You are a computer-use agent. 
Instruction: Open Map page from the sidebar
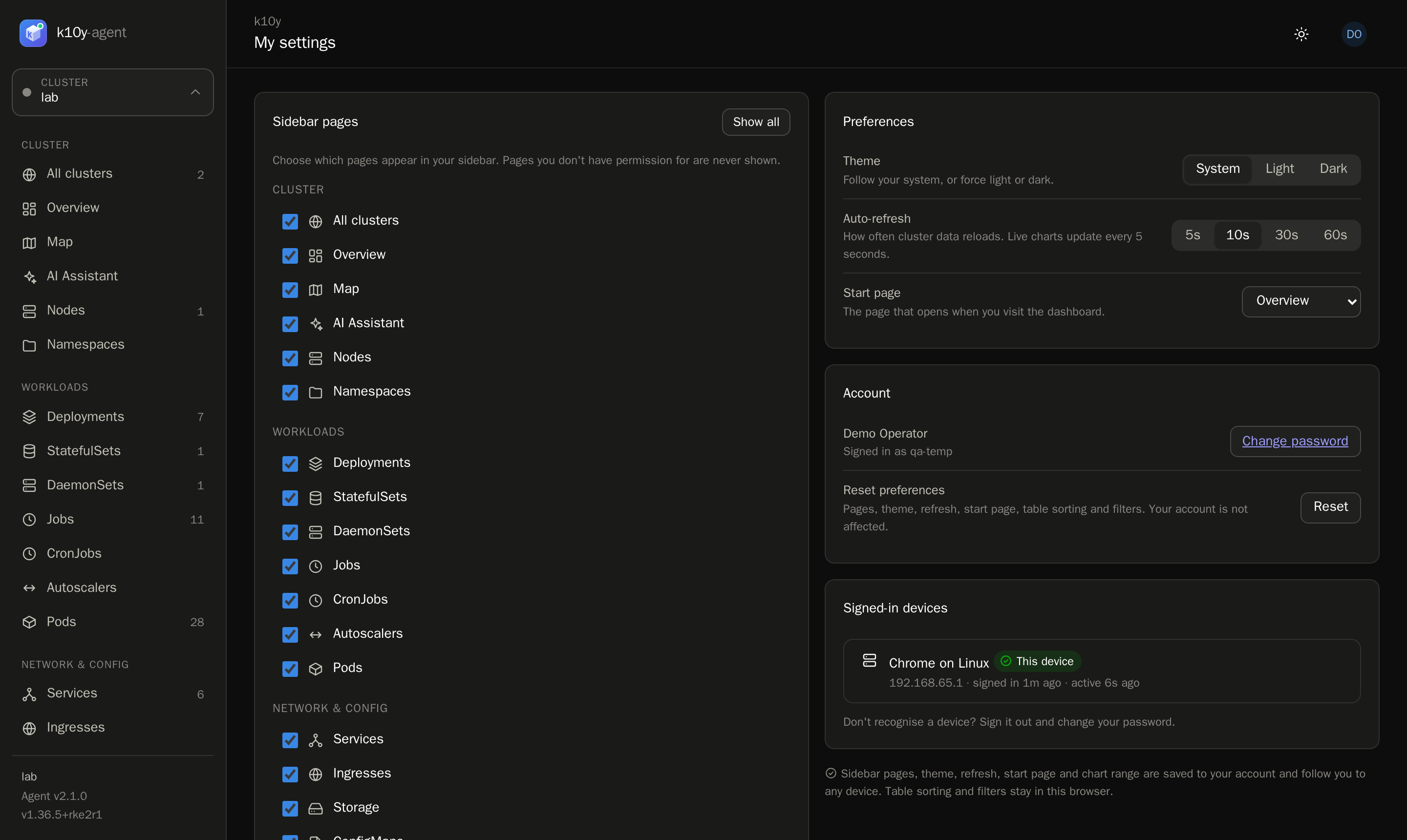tap(113, 242)
